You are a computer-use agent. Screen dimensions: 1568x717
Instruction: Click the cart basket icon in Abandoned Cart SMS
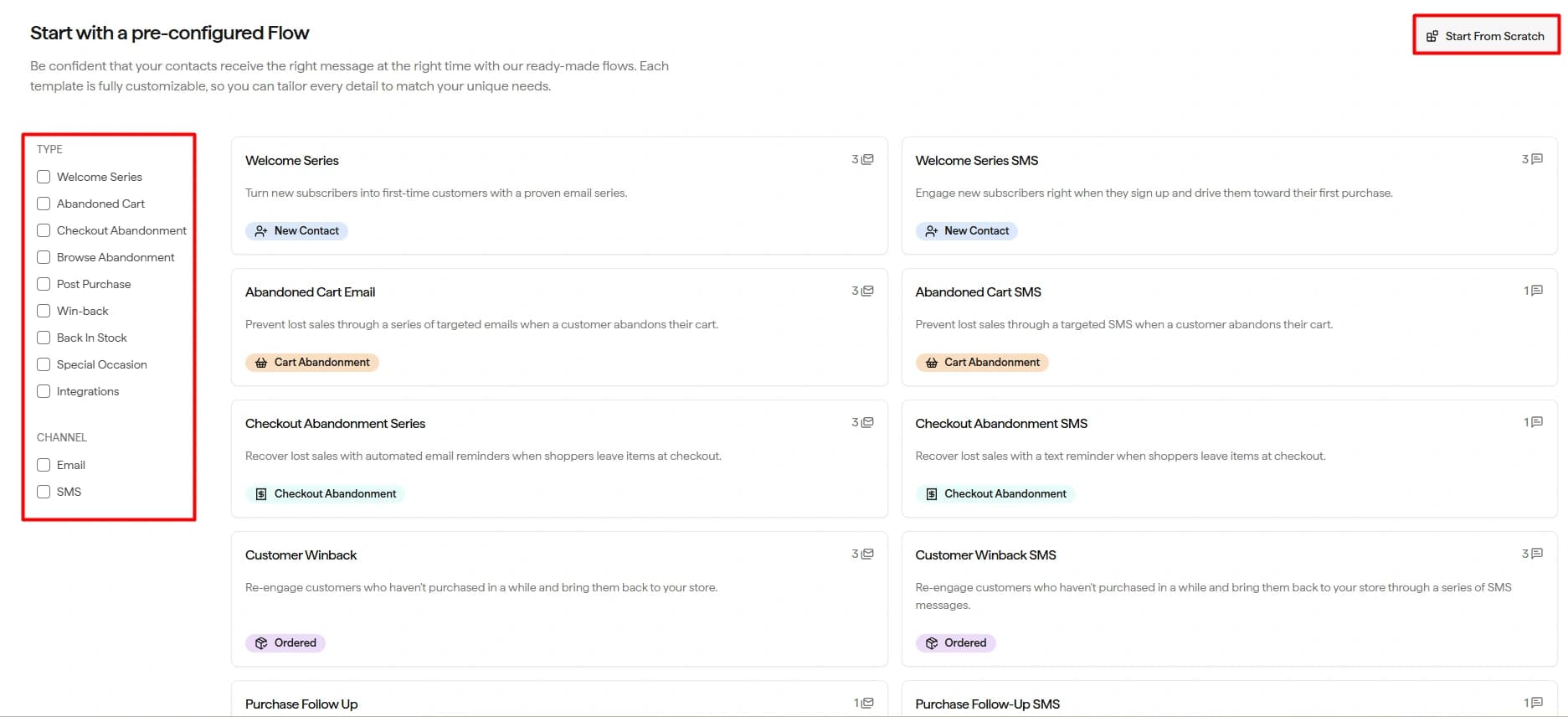[932, 363]
